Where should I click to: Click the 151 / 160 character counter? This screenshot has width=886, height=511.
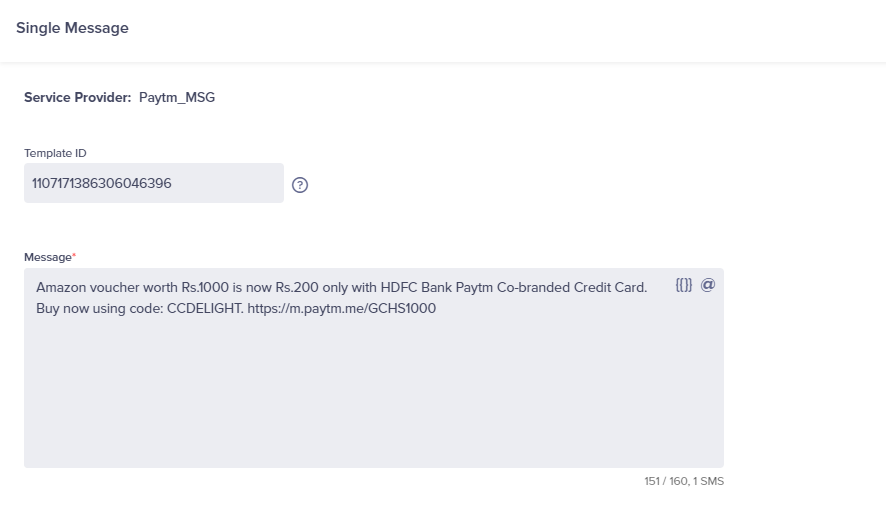coord(684,481)
